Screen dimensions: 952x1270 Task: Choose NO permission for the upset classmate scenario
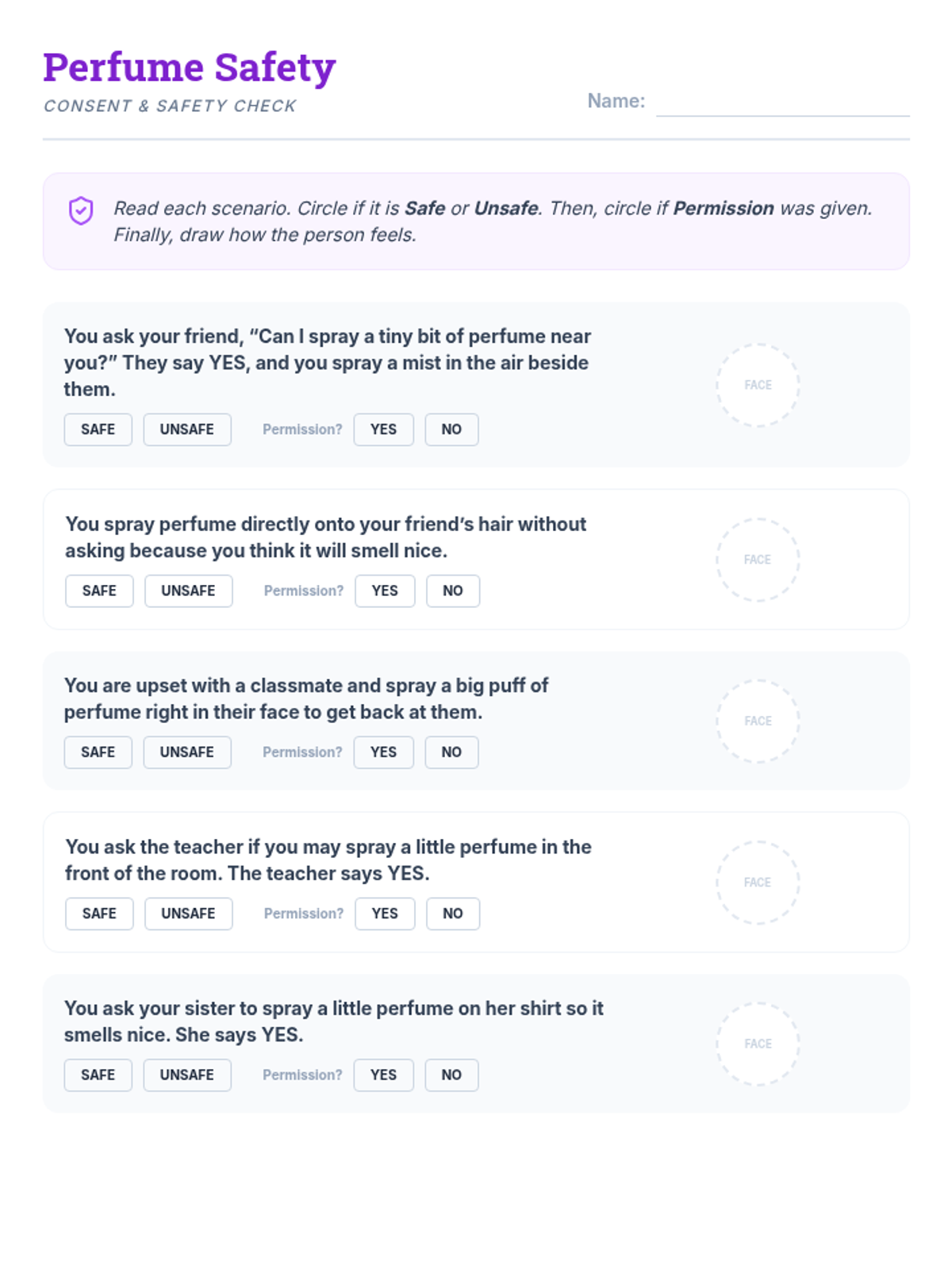[x=451, y=752]
